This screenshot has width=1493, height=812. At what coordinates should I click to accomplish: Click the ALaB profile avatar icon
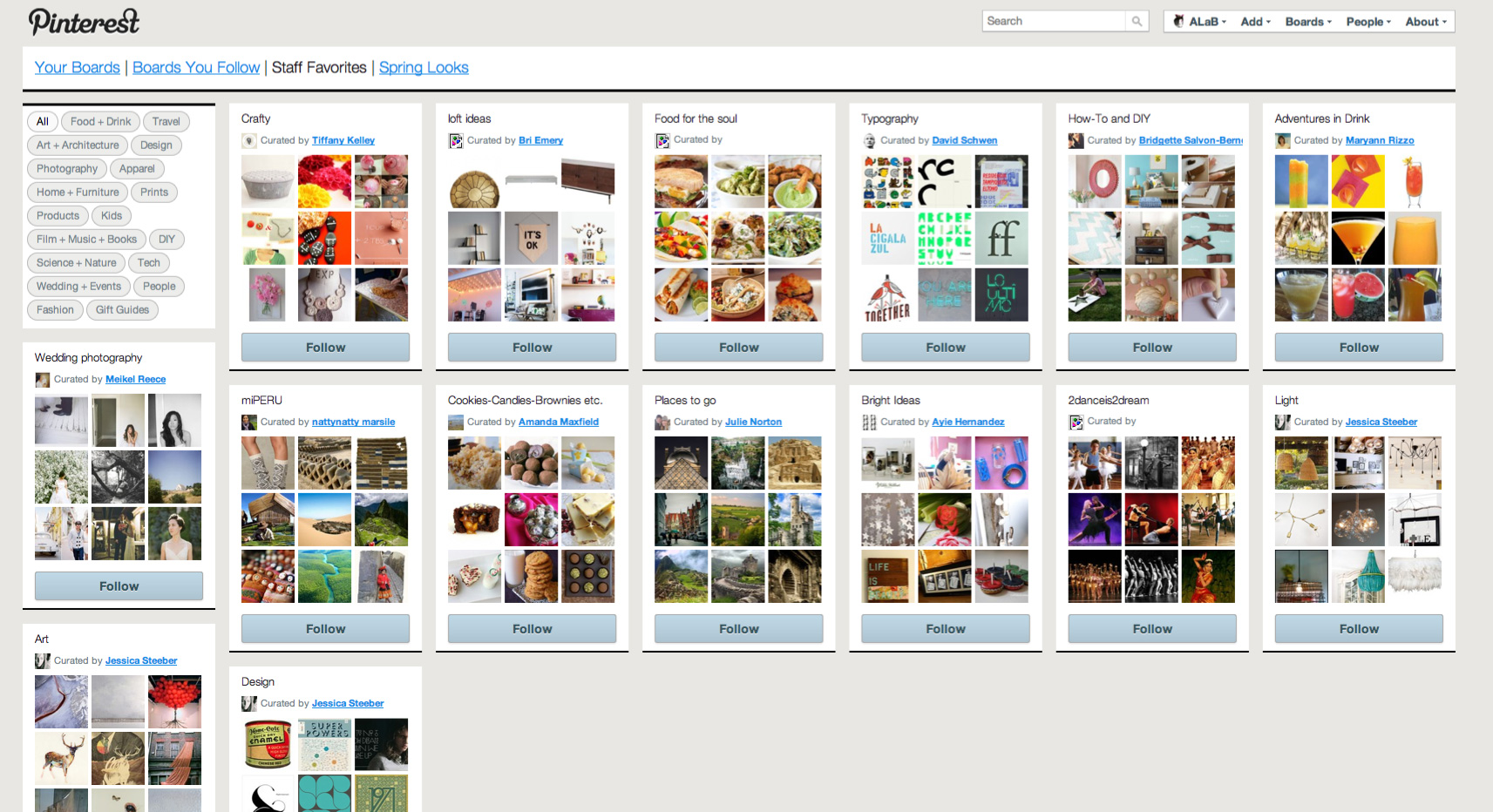tap(1178, 22)
